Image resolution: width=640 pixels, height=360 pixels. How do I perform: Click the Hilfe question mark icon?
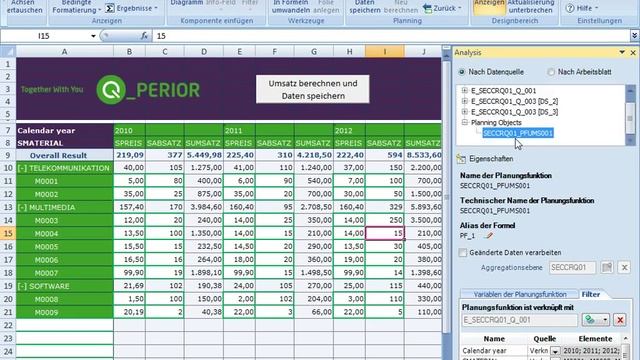[570, 8]
